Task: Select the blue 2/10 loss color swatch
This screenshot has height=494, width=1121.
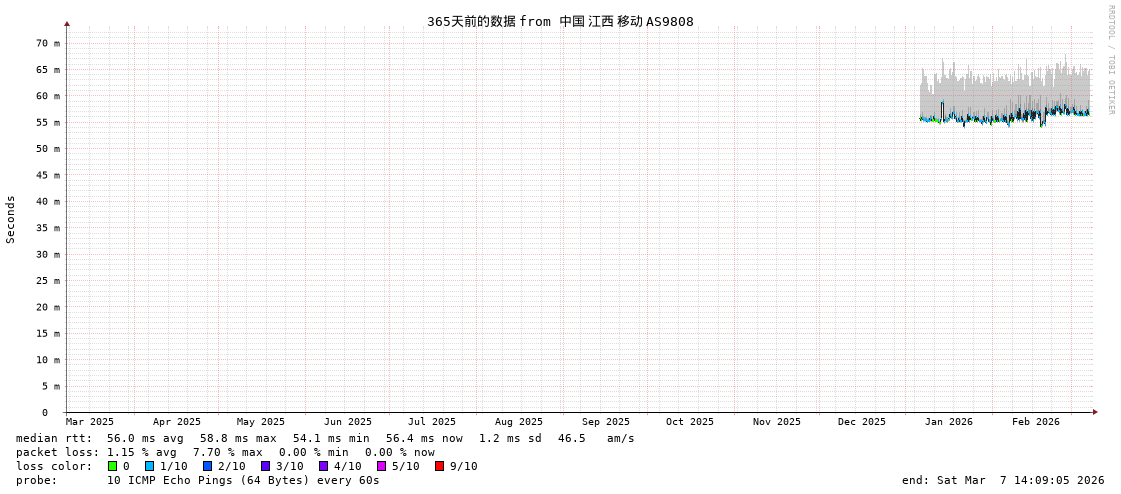Action: [208, 466]
